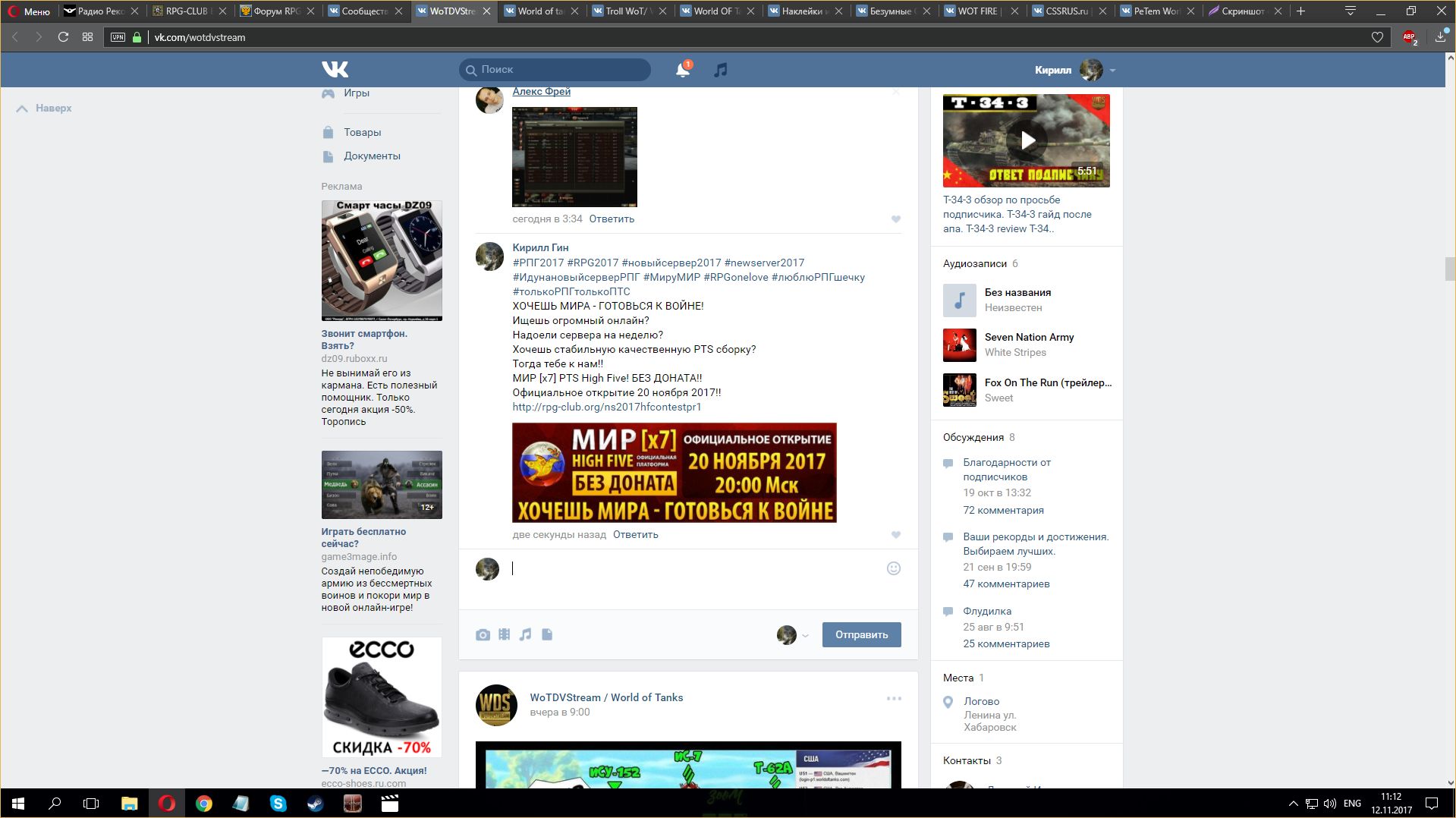Open Windows search from taskbar
Image resolution: width=1456 pixels, height=818 pixels.
55,803
